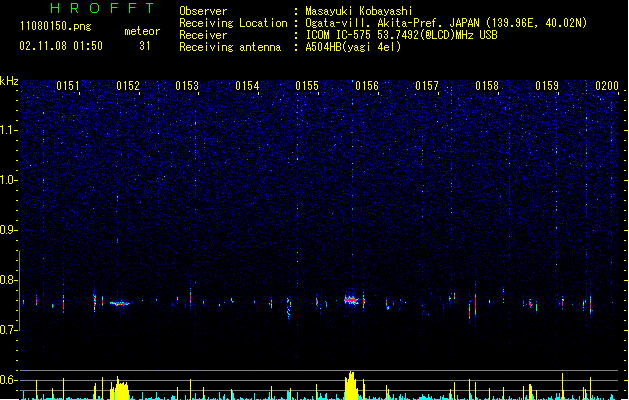
Task: Click the HROFFT title text
Action: pyautogui.click(x=103, y=8)
